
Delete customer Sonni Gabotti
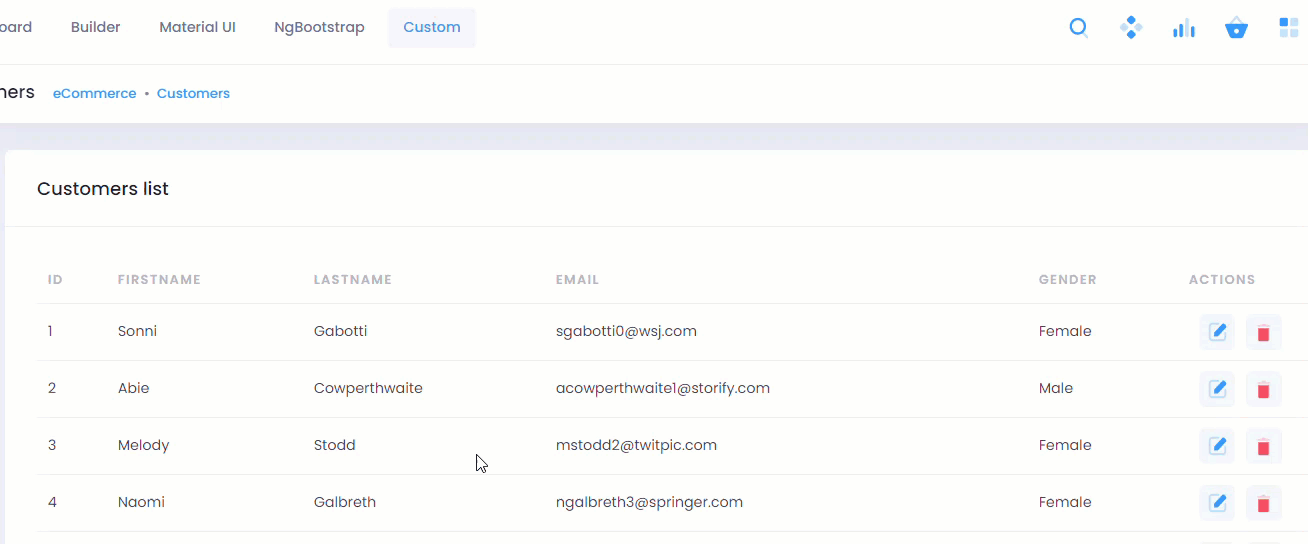coord(1263,332)
